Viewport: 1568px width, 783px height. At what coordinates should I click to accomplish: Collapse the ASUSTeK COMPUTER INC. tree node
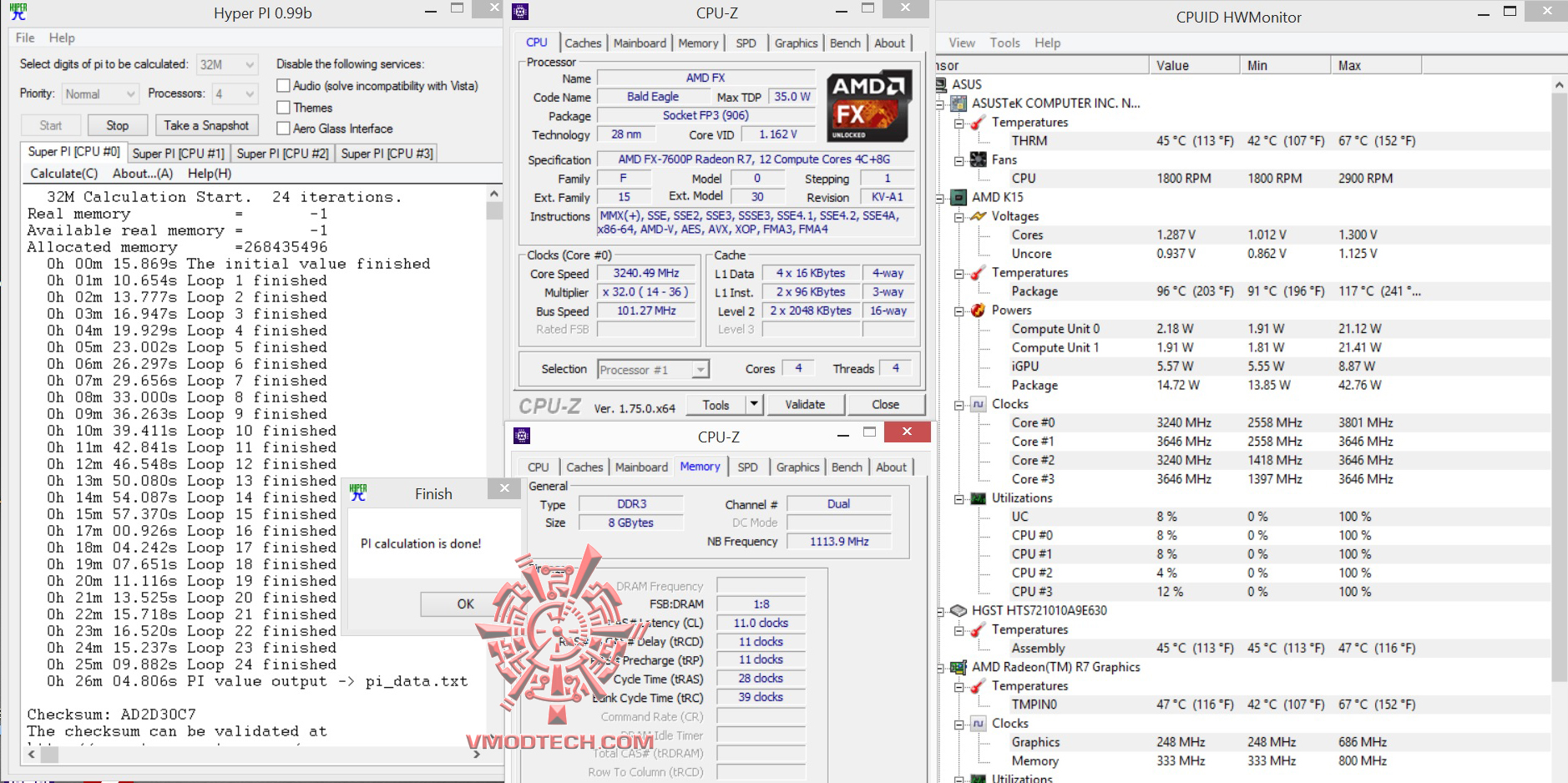pyautogui.click(x=940, y=104)
